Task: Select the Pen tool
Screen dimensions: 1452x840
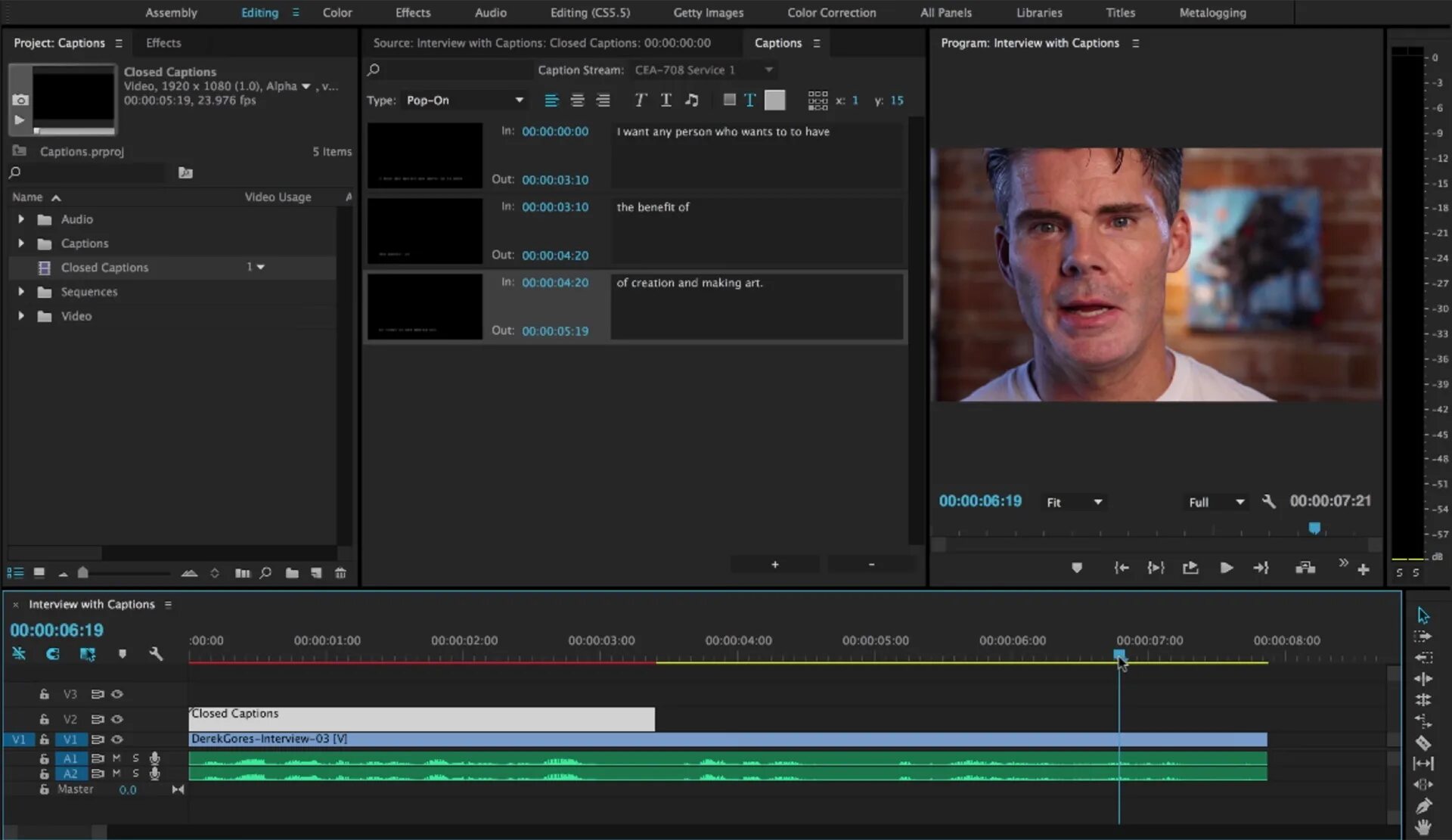Action: coord(1423,806)
